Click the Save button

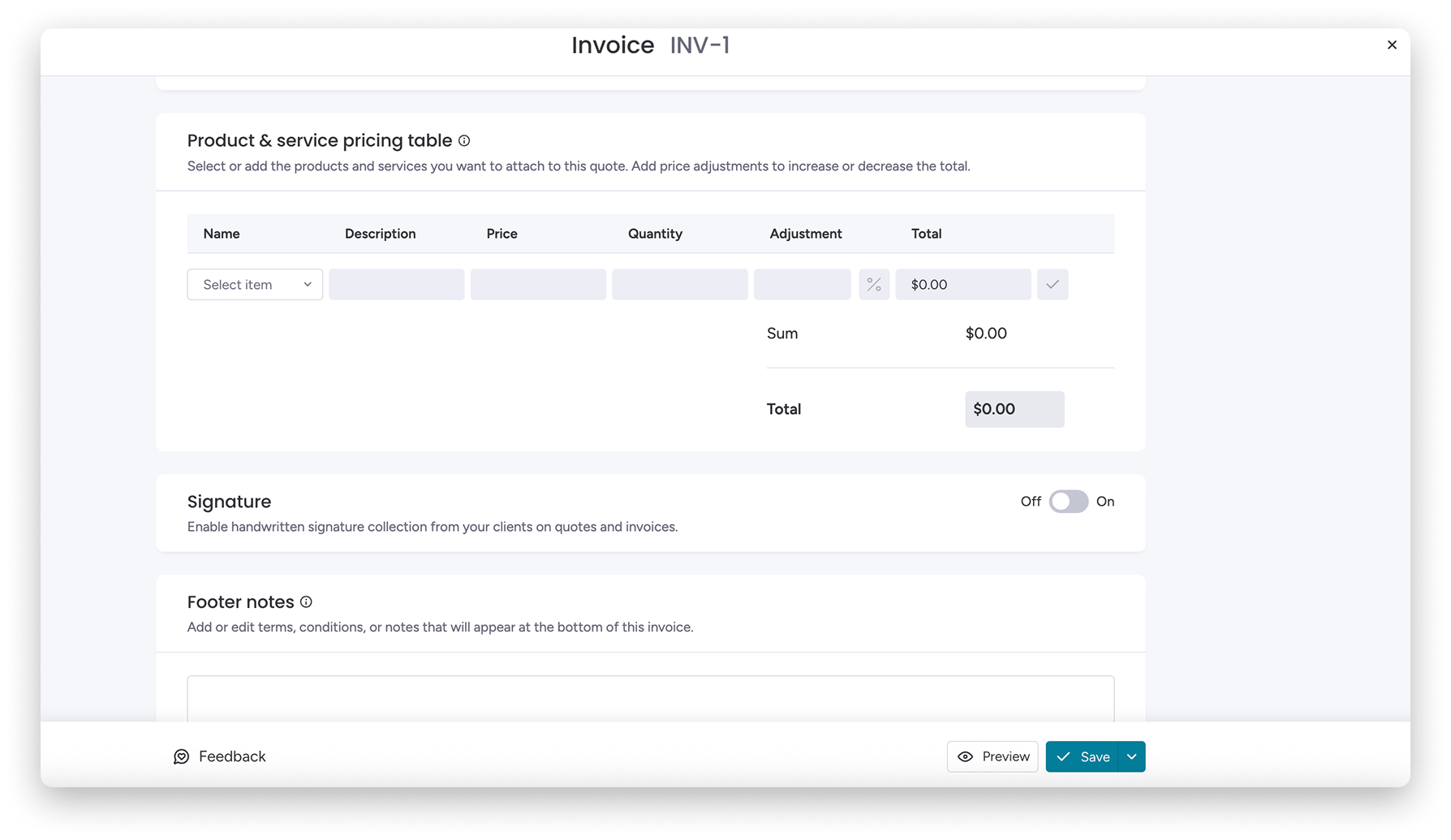1082,756
